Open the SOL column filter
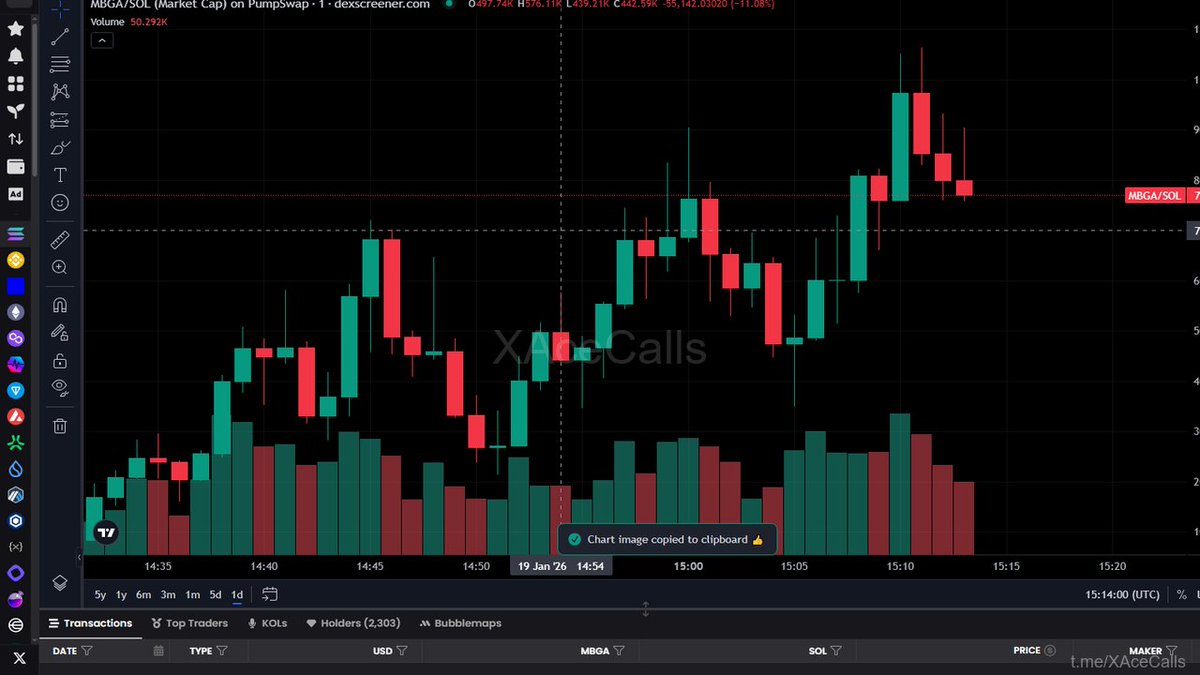The width and height of the screenshot is (1200, 675). click(x=837, y=650)
